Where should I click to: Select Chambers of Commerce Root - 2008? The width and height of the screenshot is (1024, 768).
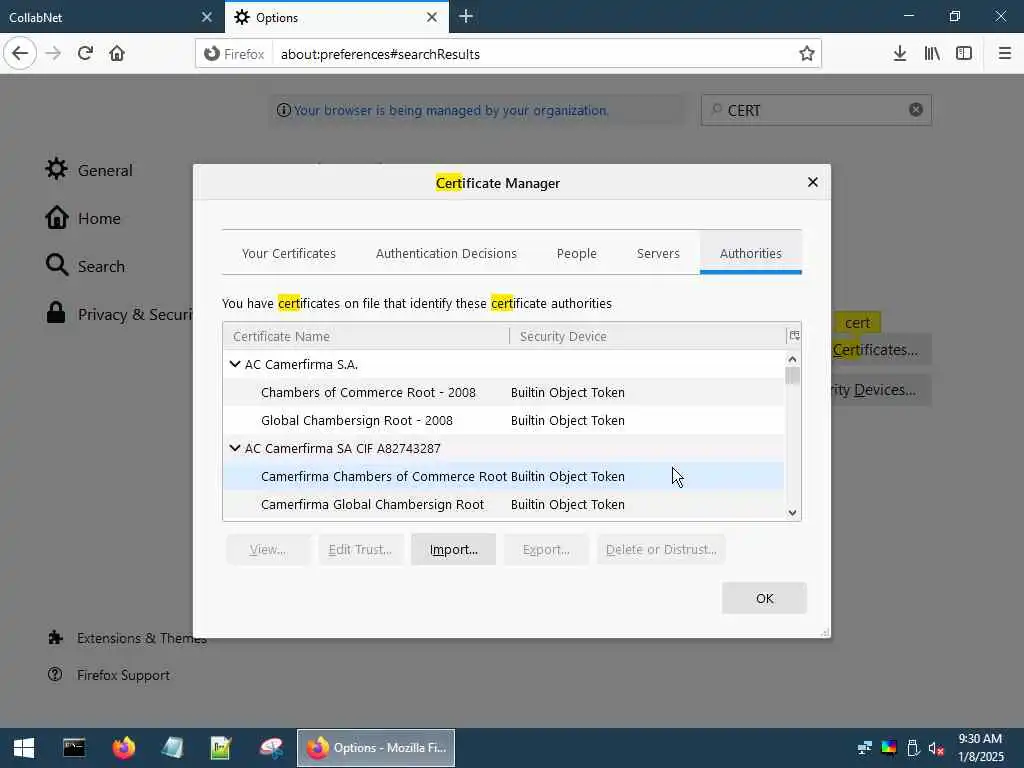tap(504, 392)
